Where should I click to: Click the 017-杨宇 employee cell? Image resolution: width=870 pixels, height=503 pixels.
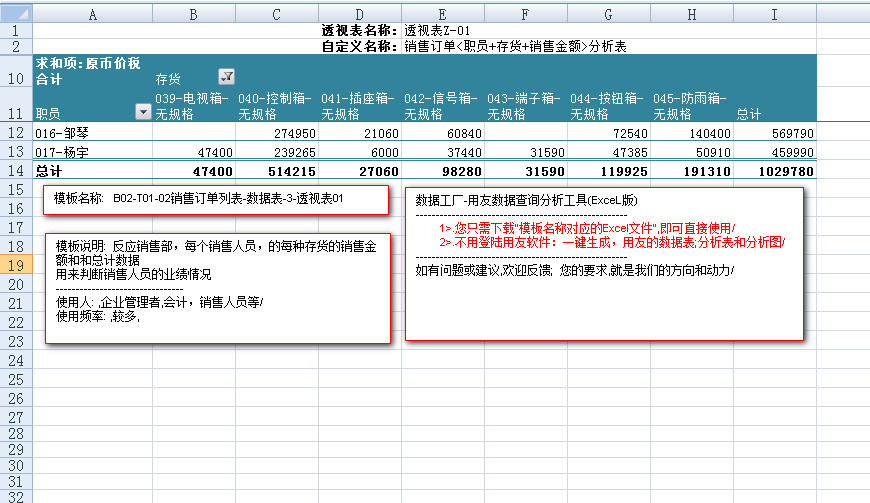tap(93, 152)
